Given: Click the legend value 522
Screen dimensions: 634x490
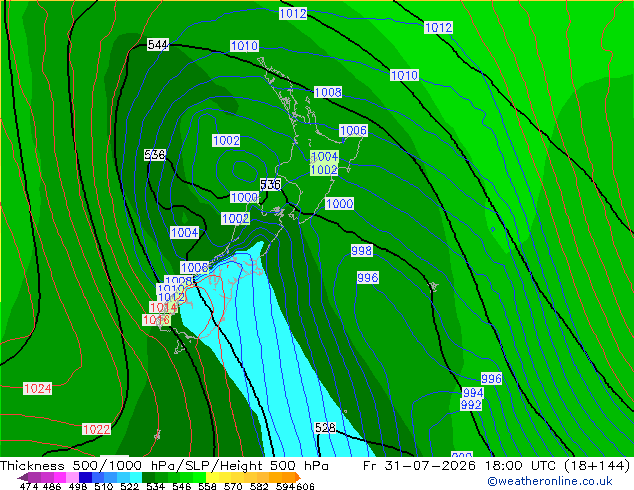Looking at the screenshot, I should [129, 486].
